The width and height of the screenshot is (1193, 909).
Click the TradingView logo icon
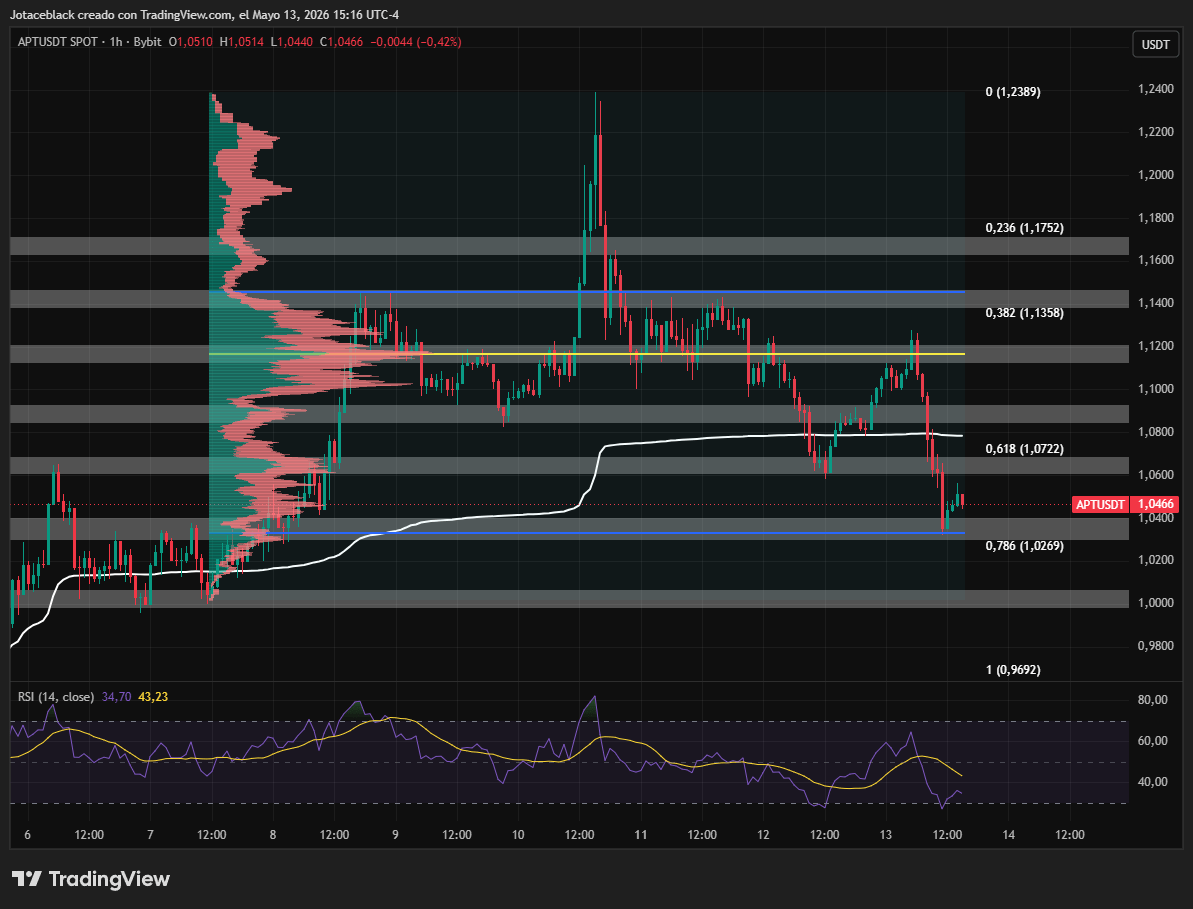point(27,879)
